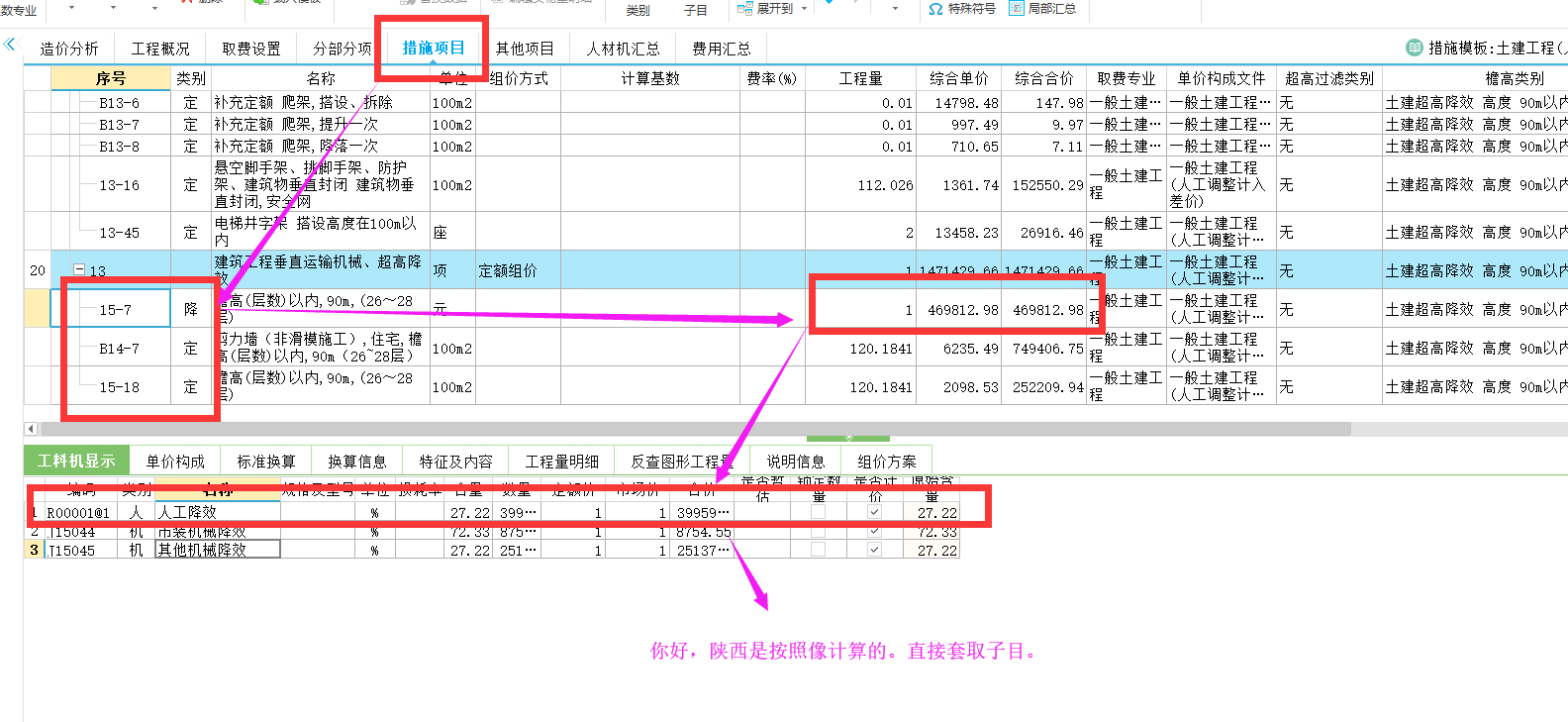Viewport: 1568px width, 722px height.
Task: Click the 措施模板 round icon
Action: point(1415,48)
